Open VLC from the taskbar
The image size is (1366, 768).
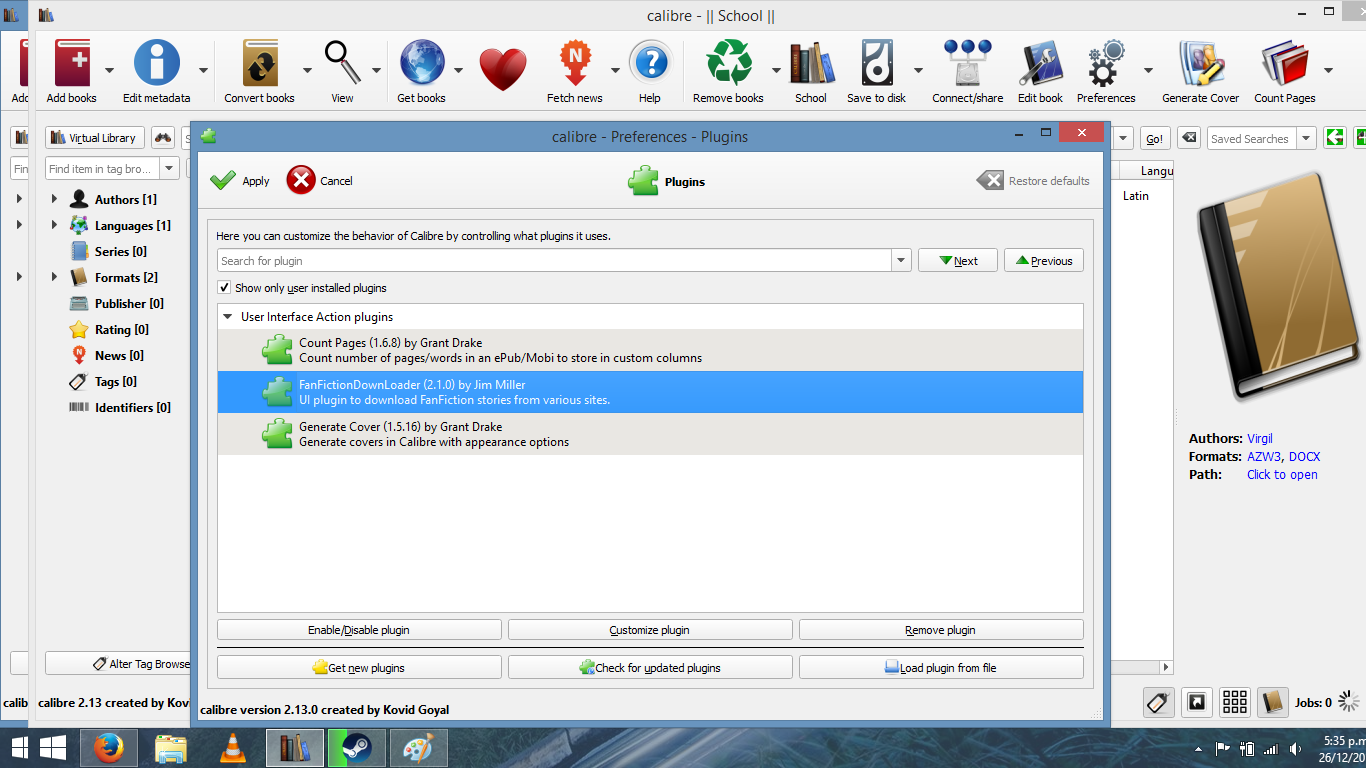coord(233,748)
